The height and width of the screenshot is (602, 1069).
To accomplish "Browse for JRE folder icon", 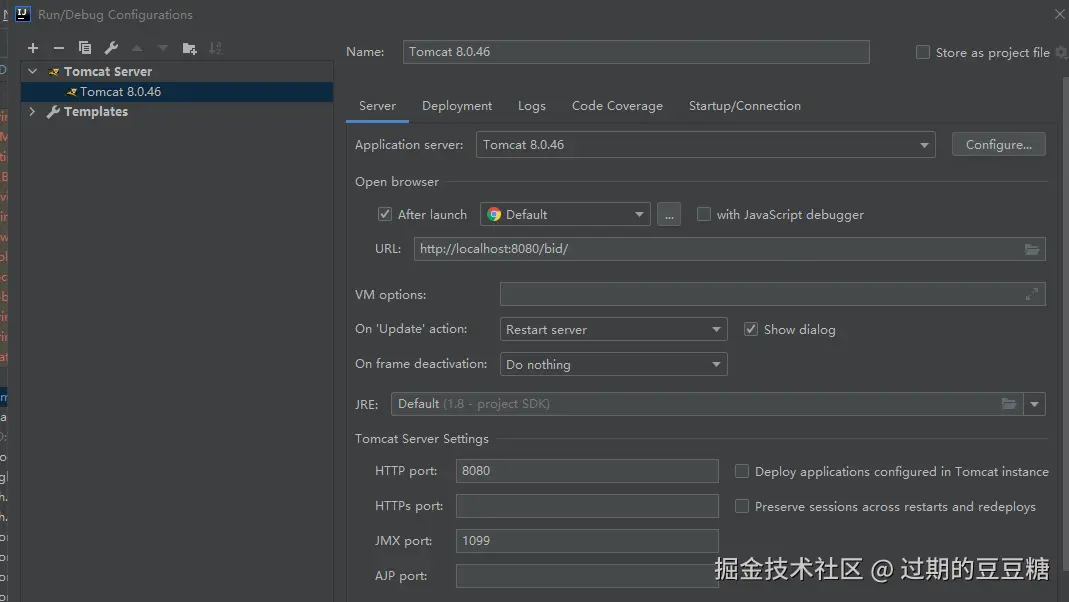I will click(1009, 404).
